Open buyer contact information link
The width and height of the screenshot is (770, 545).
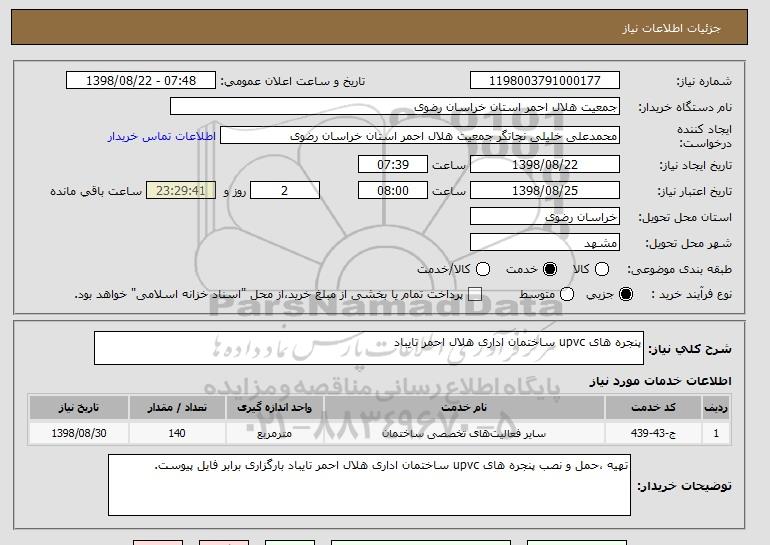[x=162, y=136]
